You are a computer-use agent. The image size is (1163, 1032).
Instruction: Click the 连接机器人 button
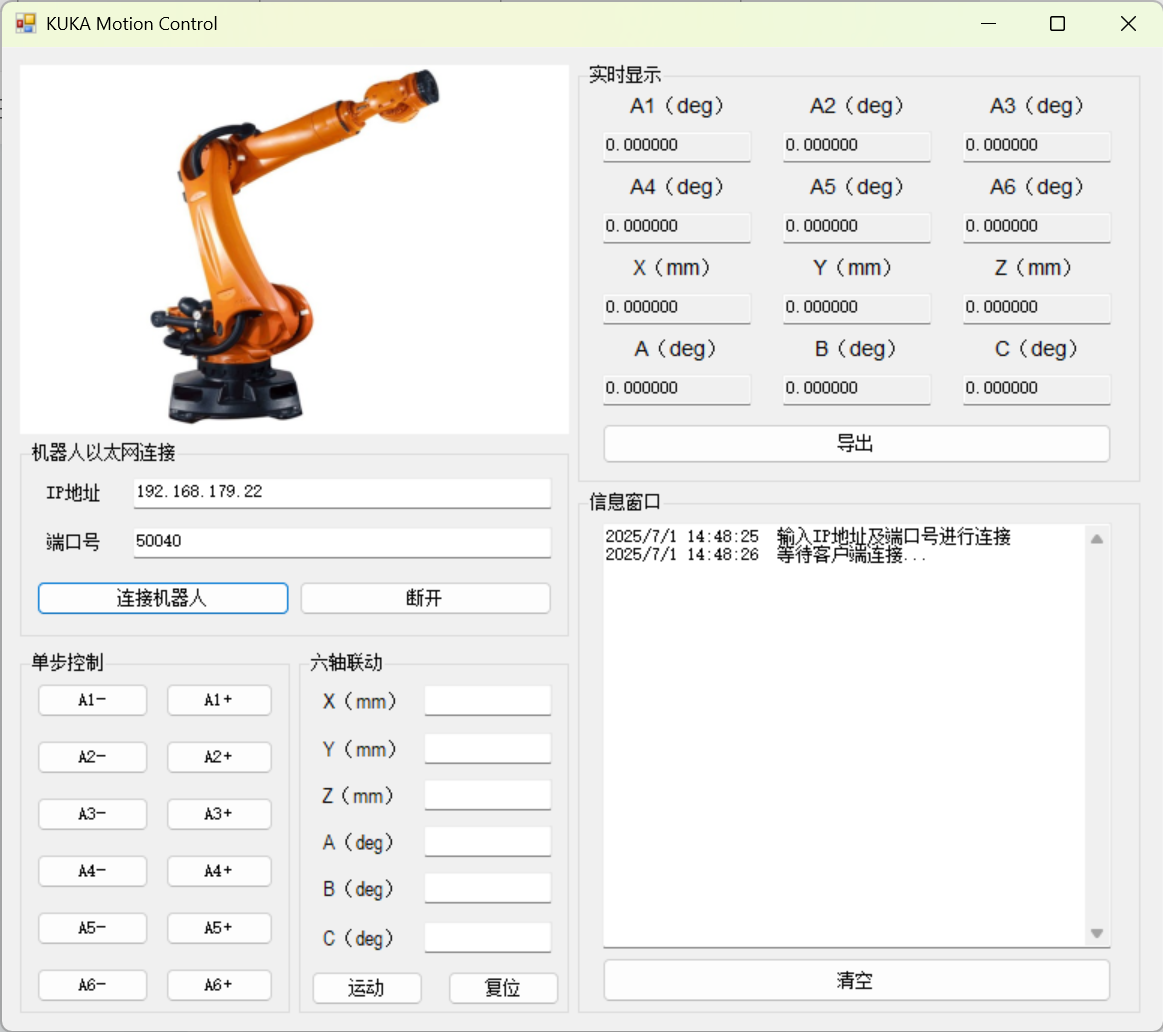[163, 598]
